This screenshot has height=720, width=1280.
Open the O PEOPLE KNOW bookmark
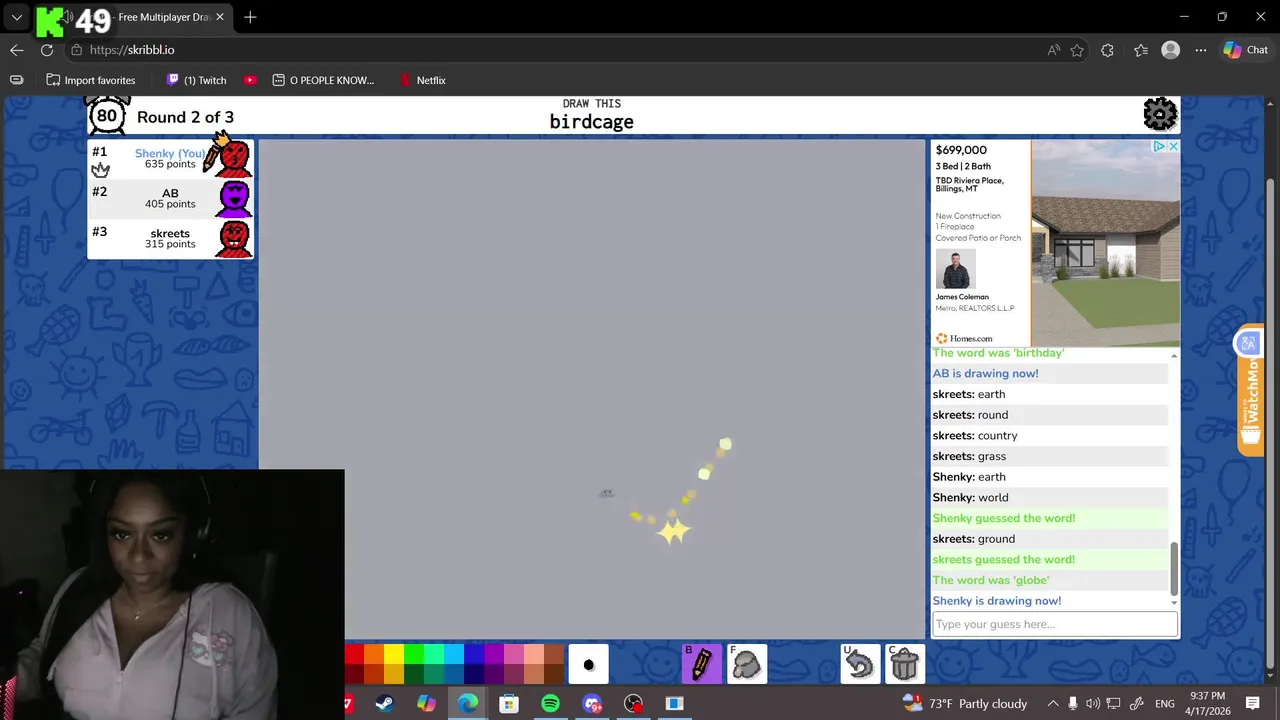(x=323, y=80)
